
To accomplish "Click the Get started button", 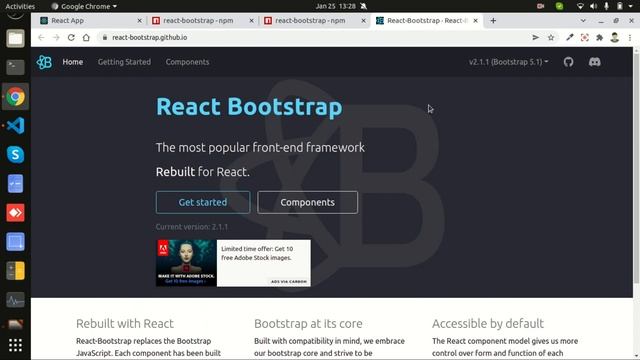I will [x=203, y=202].
